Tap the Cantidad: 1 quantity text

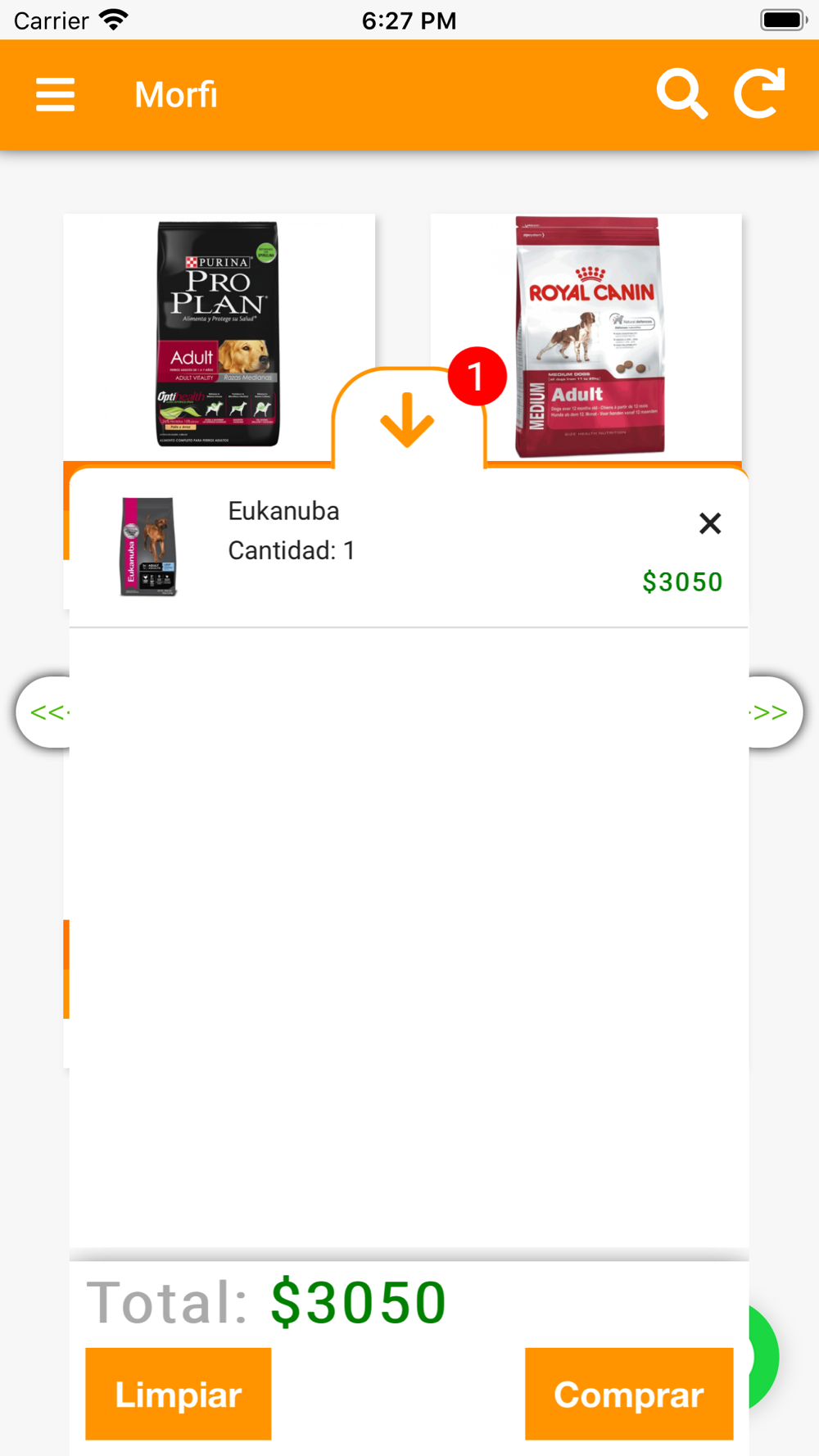tap(292, 550)
